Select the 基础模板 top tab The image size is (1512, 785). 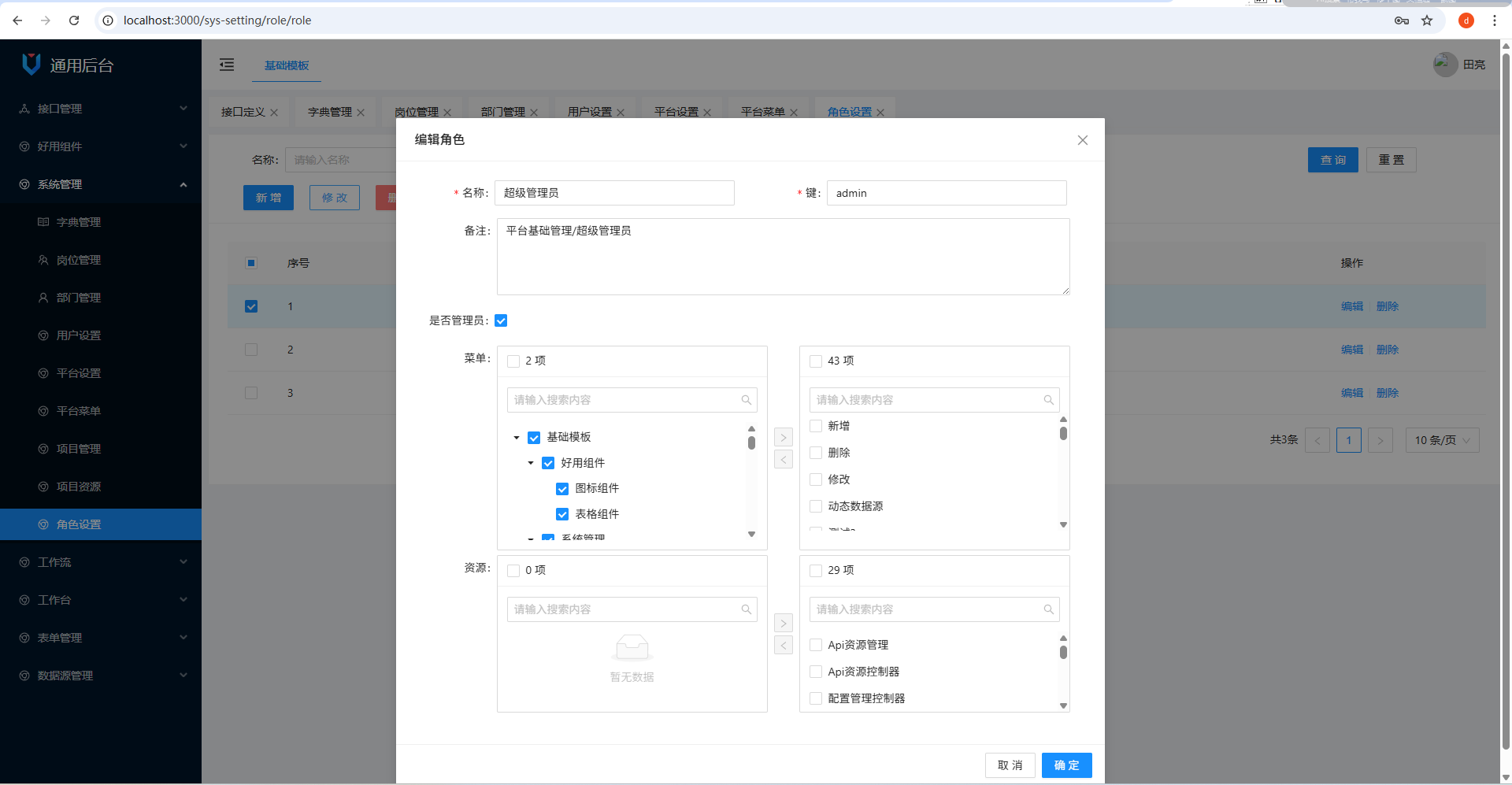pyautogui.click(x=285, y=68)
